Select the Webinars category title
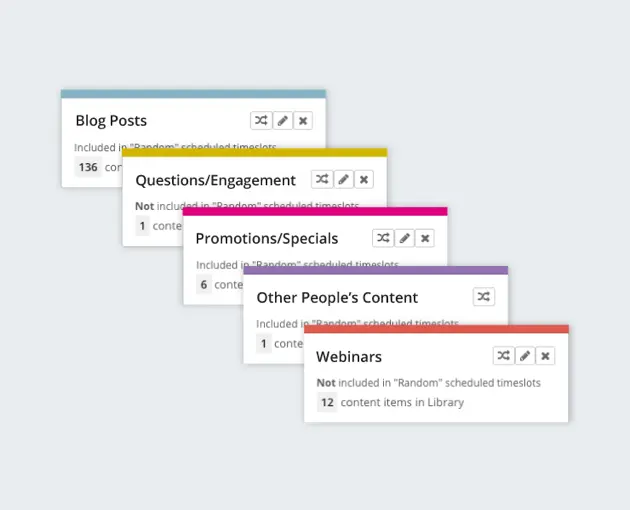Viewport: 630px width, 510px height. (349, 357)
